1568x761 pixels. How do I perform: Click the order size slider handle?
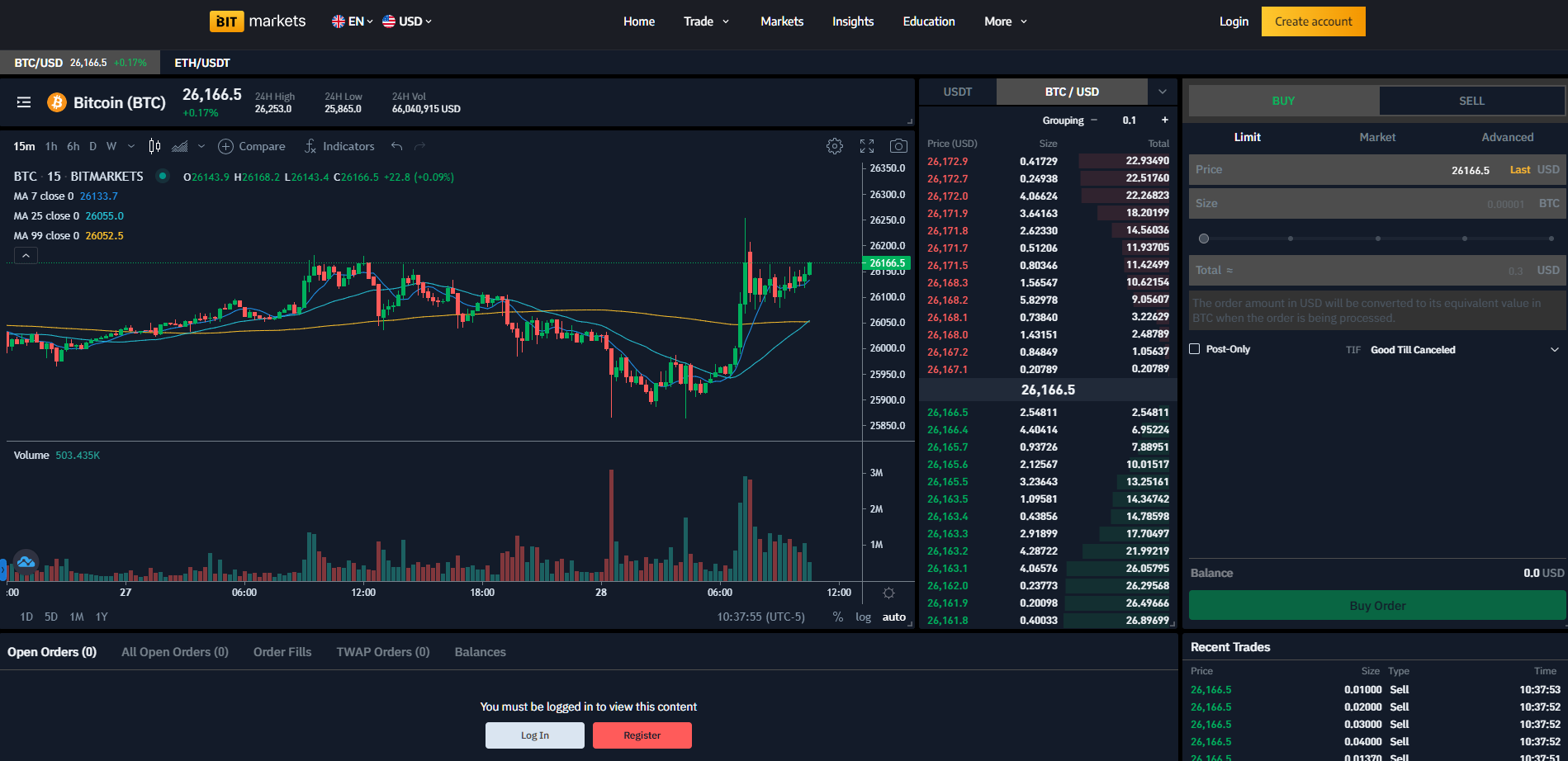click(1204, 239)
